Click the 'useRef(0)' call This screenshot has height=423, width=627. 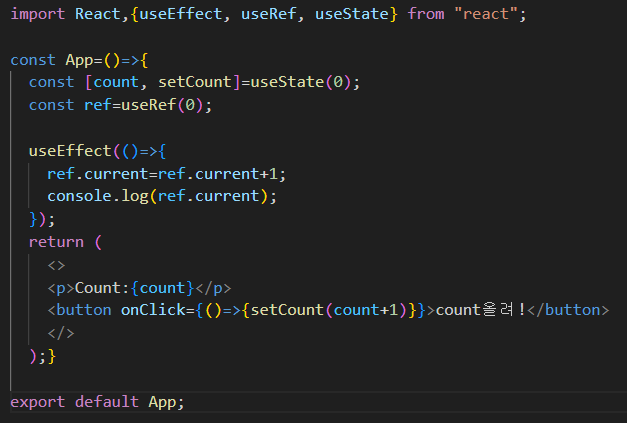tap(162, 105)
